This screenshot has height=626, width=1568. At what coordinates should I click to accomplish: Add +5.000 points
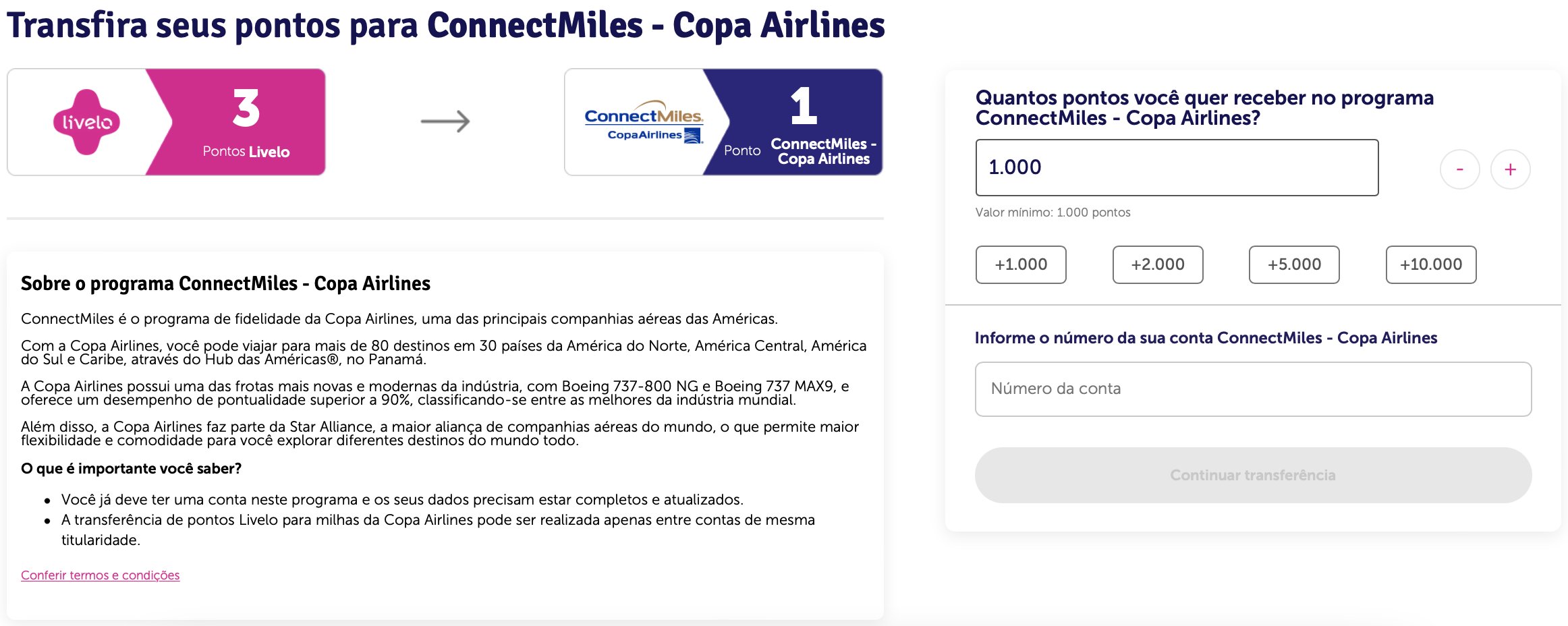[1294, 264]
